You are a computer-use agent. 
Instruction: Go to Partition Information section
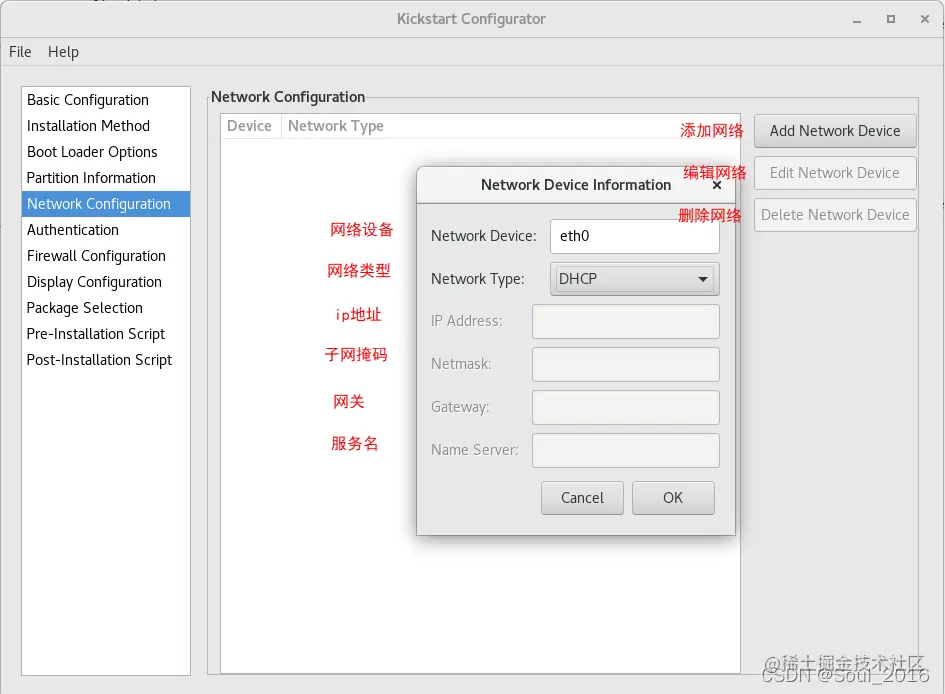[x=106, y=178]
